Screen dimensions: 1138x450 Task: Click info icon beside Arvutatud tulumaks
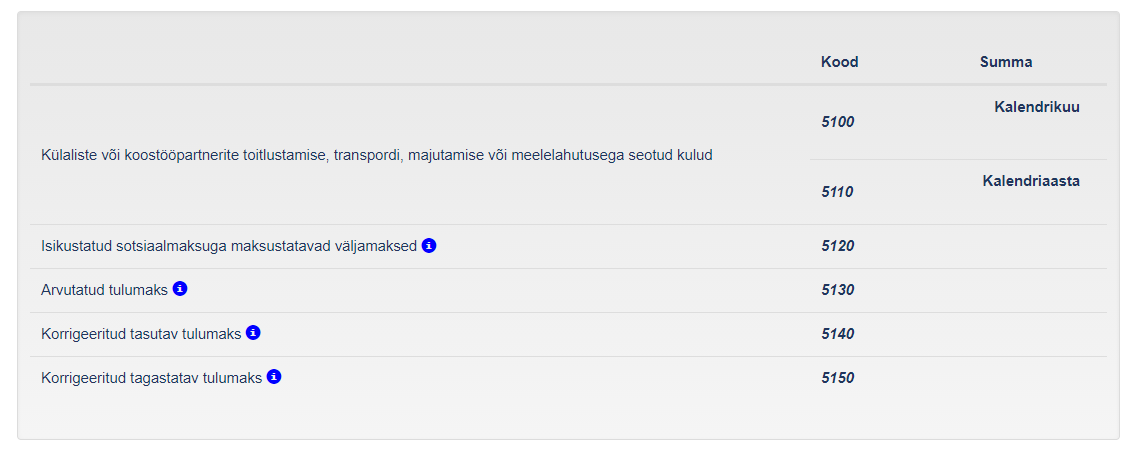[x=180, y=289]
